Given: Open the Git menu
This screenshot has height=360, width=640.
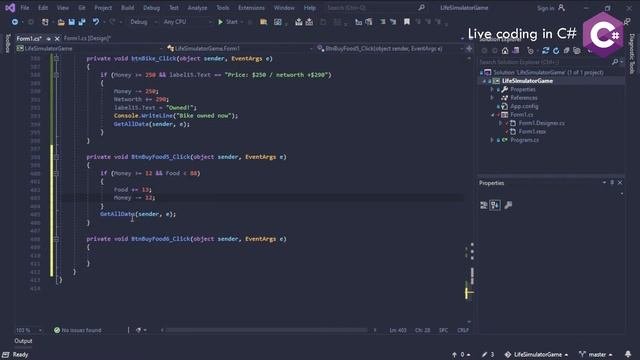Looking at the screenshot, I should pos(82,8).
